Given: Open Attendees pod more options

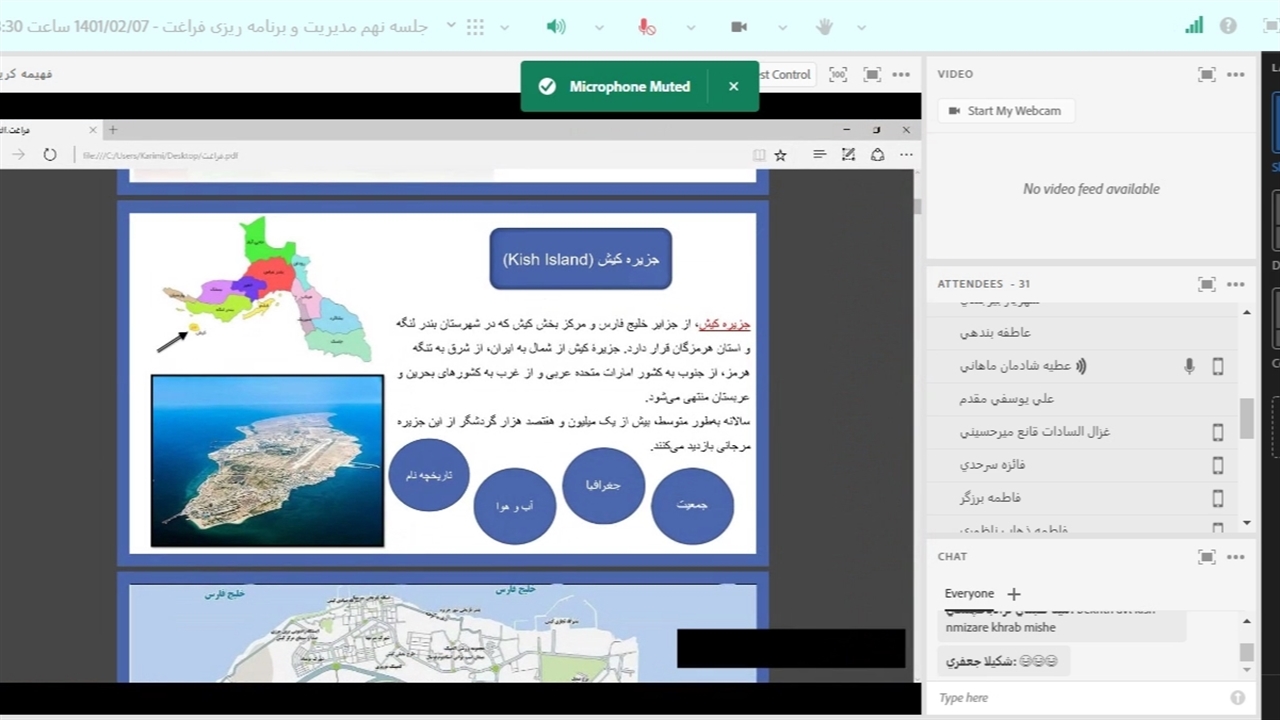Looking at the screenshot, I should [x=1236, y=284].
